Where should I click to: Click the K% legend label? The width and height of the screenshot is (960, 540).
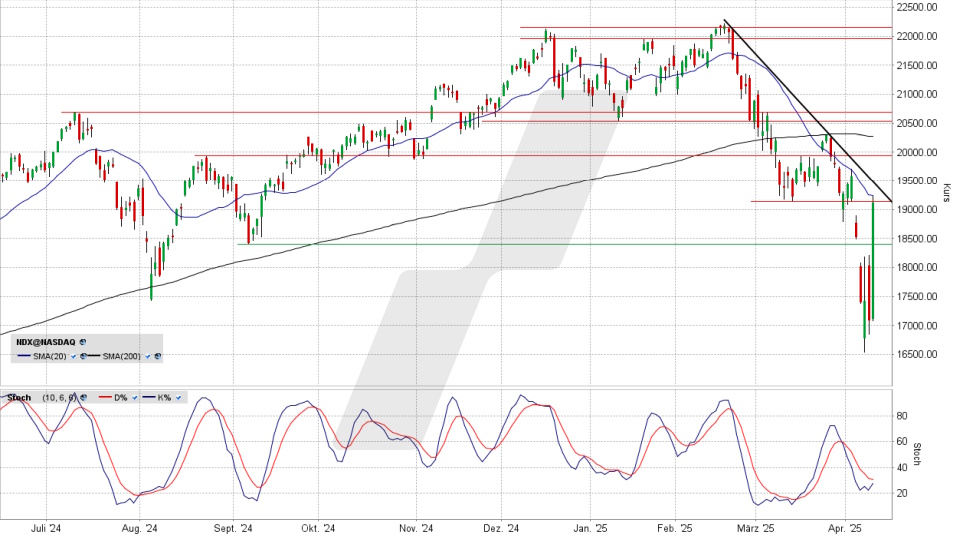point(164,397)
